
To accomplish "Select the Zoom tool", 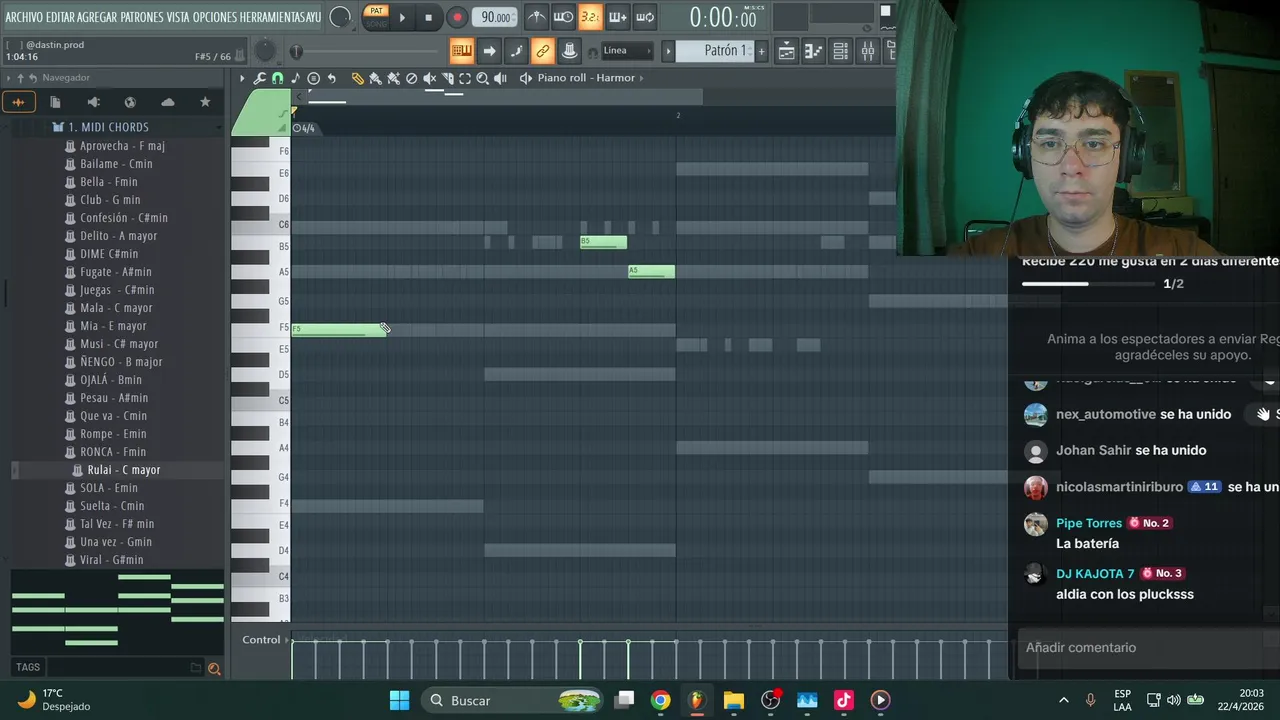I will (x=482, y=78).
